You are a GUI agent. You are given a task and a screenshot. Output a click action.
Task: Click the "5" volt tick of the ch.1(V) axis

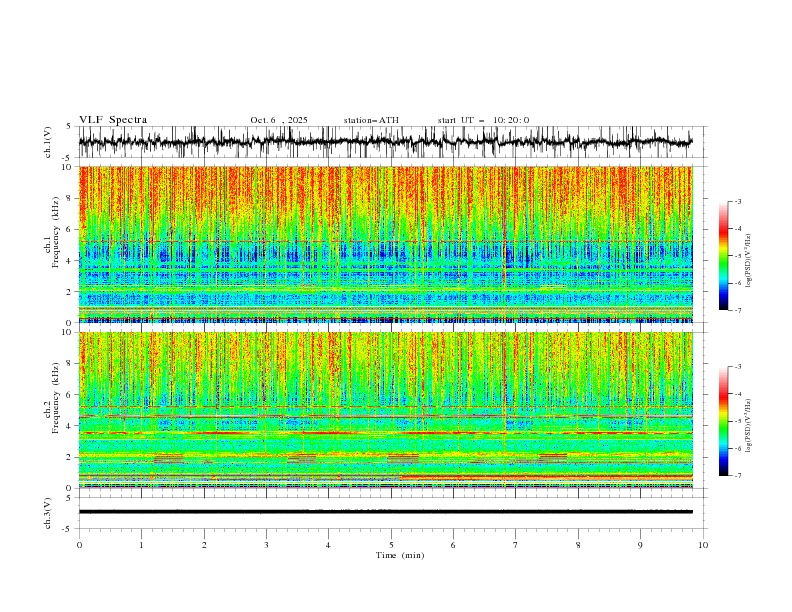69,127
